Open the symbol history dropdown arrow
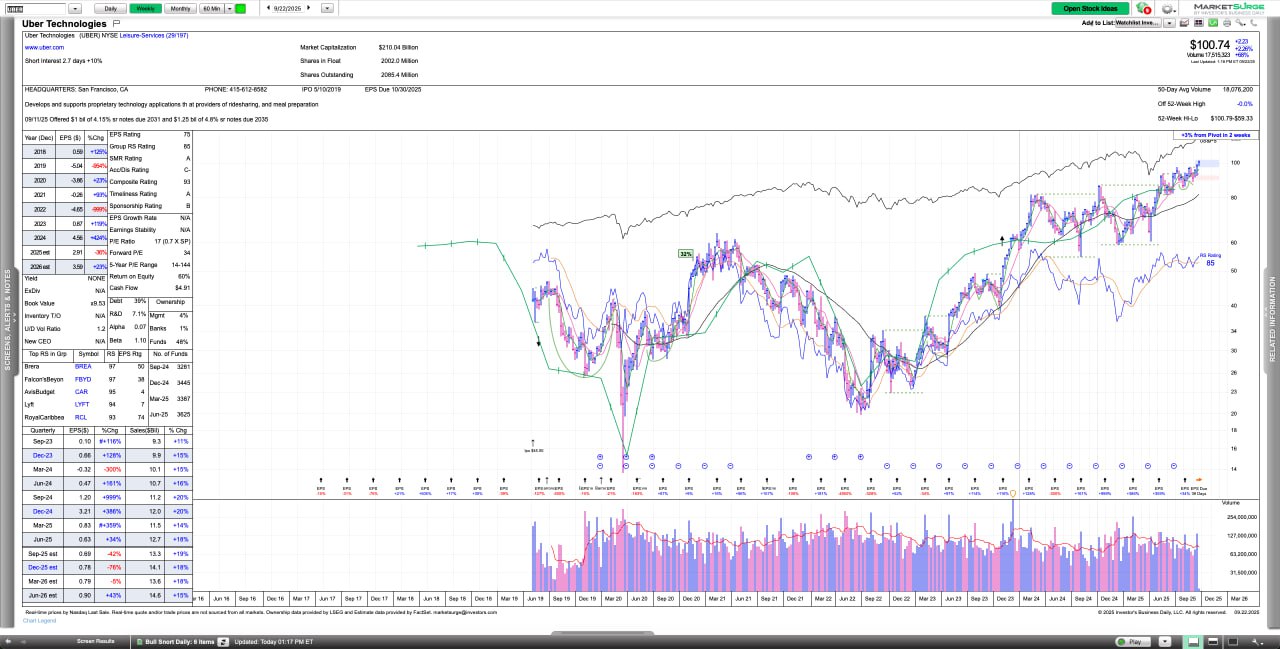Screen dimensions: 1280x649 pos(74,8)
